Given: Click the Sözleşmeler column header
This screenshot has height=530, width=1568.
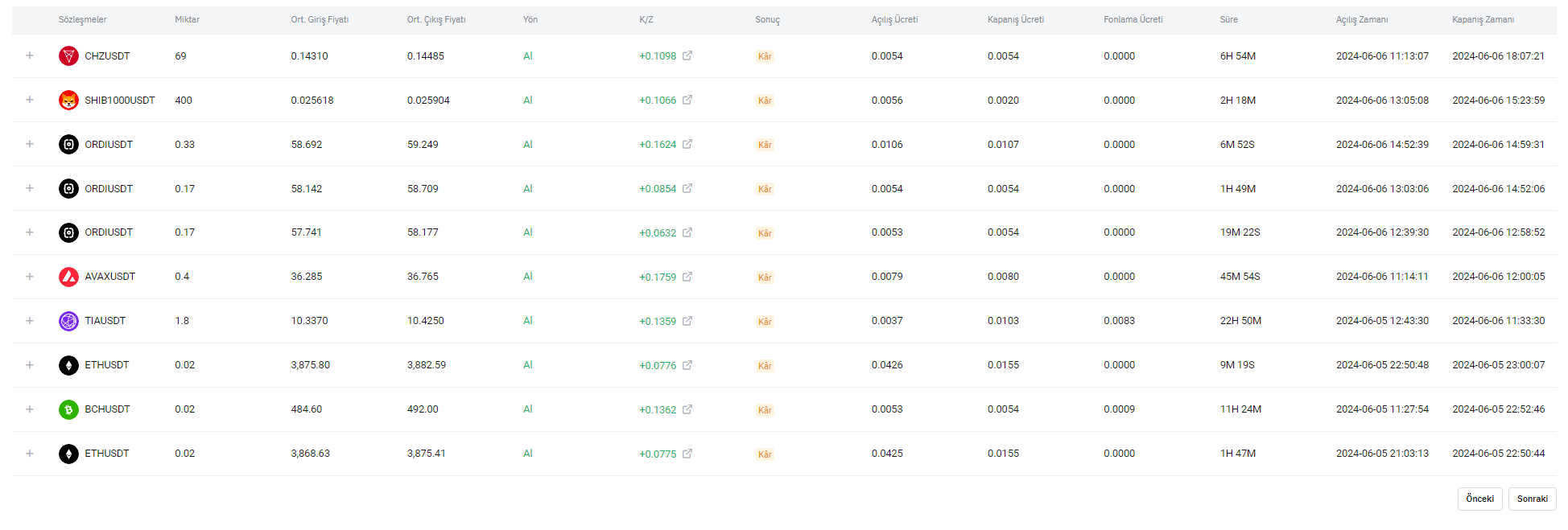Looking at the screenshot, I should (x=82, y=19).
